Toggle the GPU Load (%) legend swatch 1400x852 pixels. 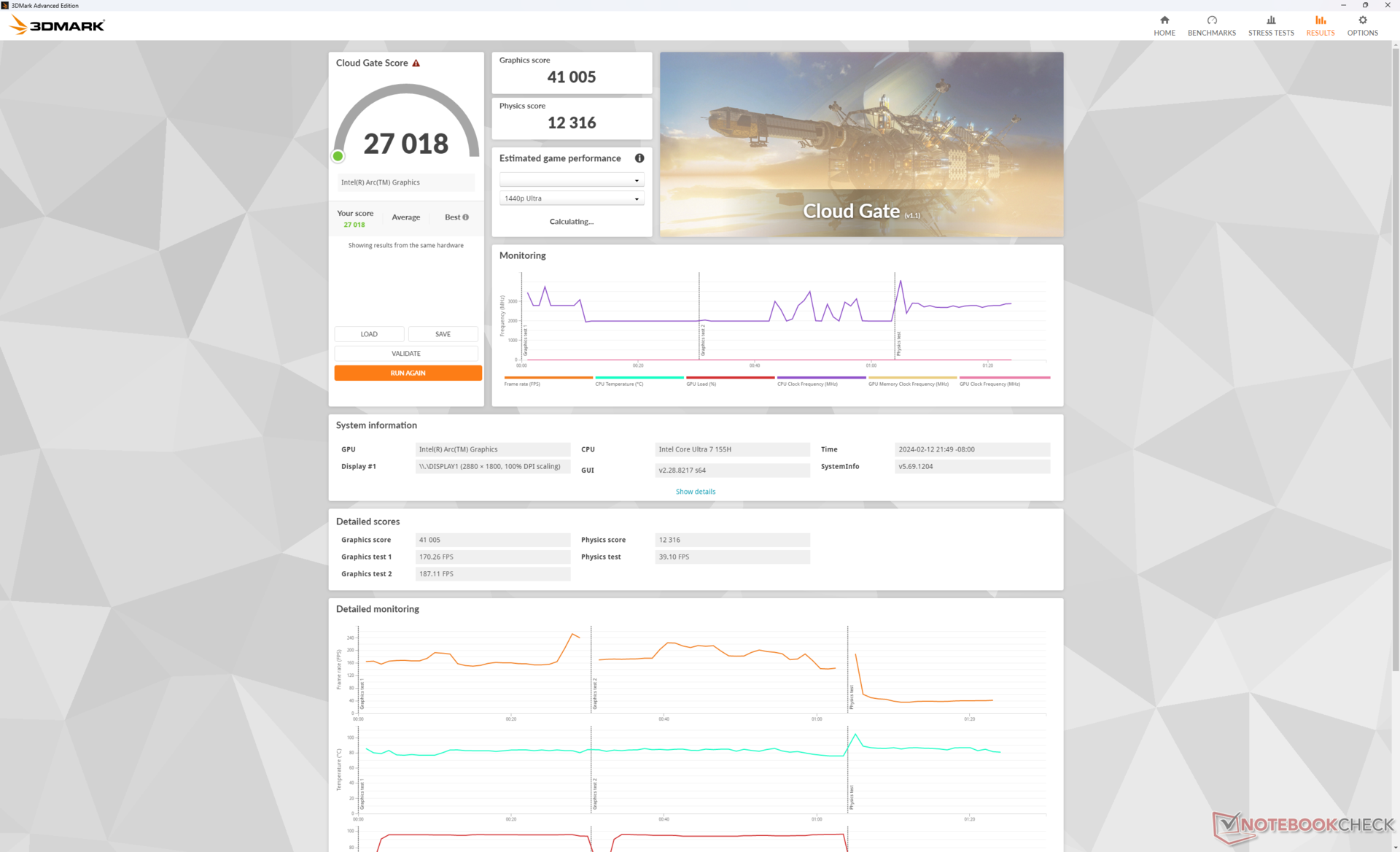click(x=731, y=377)
